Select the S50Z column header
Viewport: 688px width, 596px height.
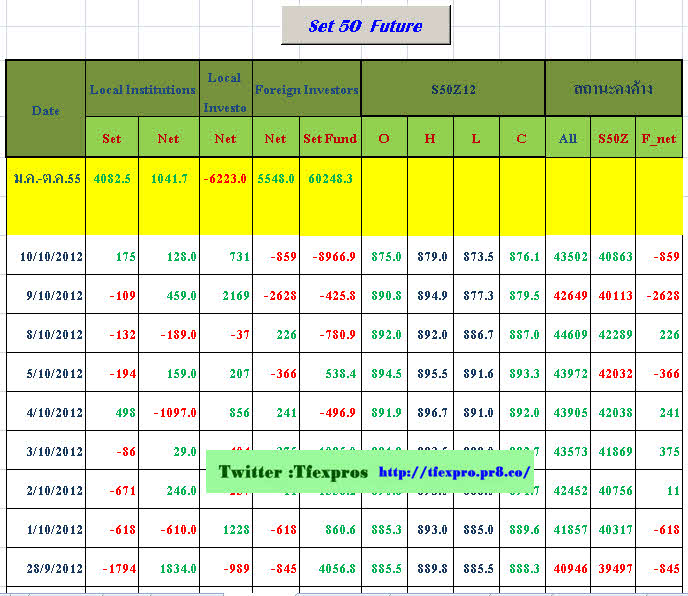612,139
